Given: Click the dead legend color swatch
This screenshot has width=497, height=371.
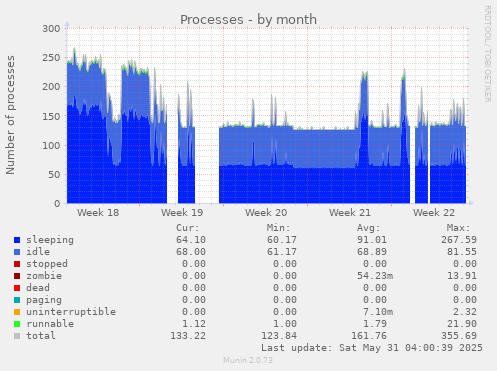Looking at the screenshot, I should tap(17, 288).
